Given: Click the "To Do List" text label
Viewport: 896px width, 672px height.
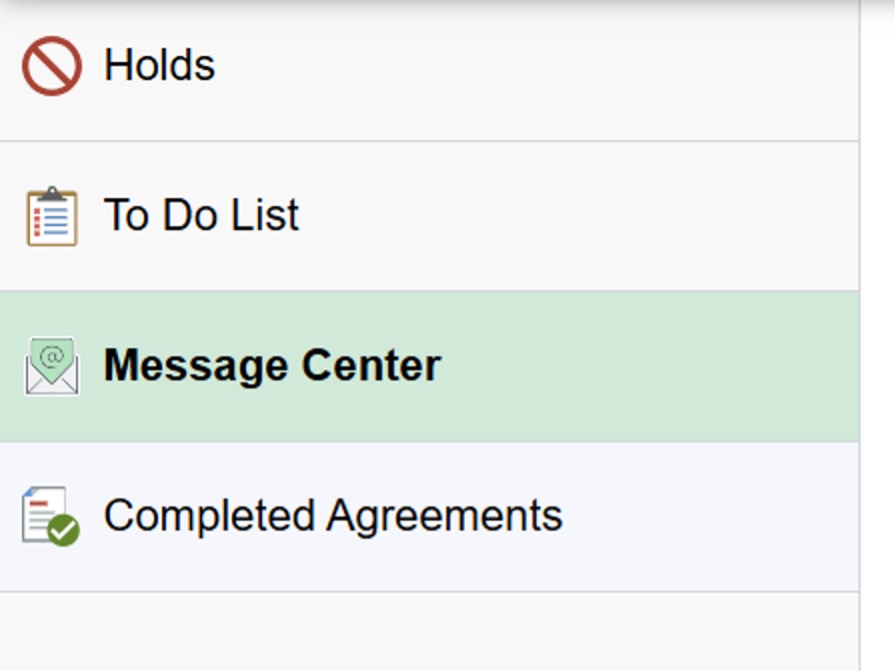Looking at the screenshot, I should [x=201, y=215].
